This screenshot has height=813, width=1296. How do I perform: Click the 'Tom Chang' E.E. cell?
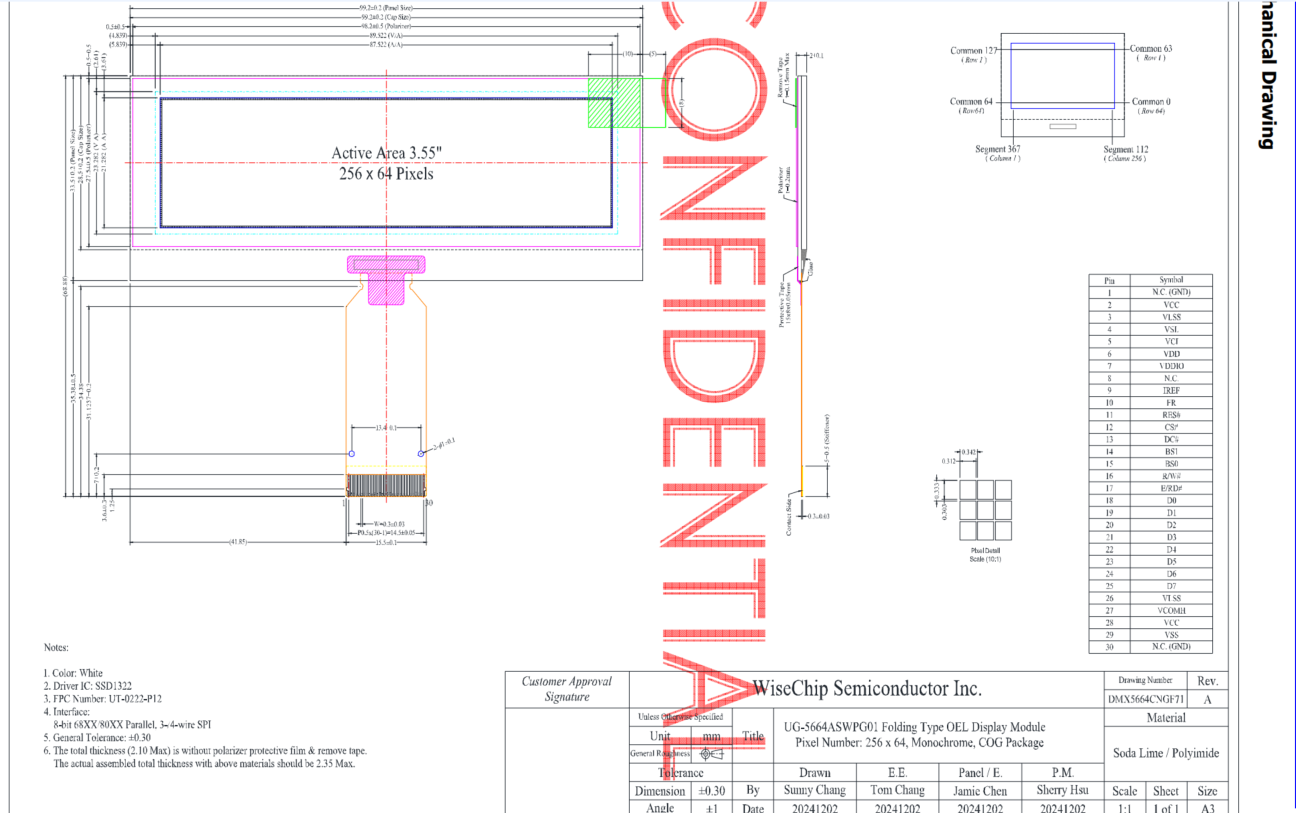[897, 790]
